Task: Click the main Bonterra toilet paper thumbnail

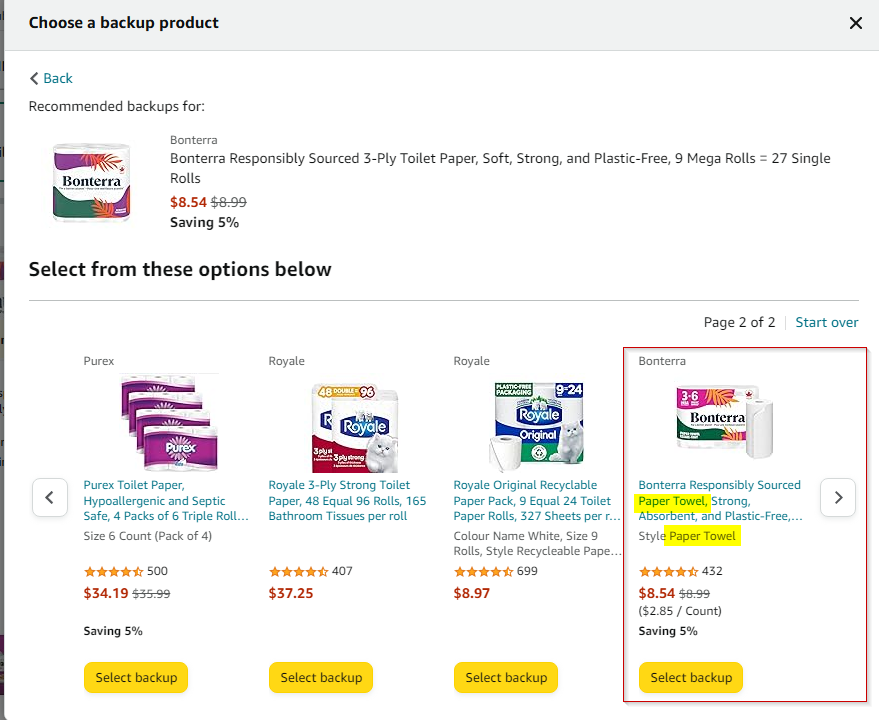Action: click(91, 181)
